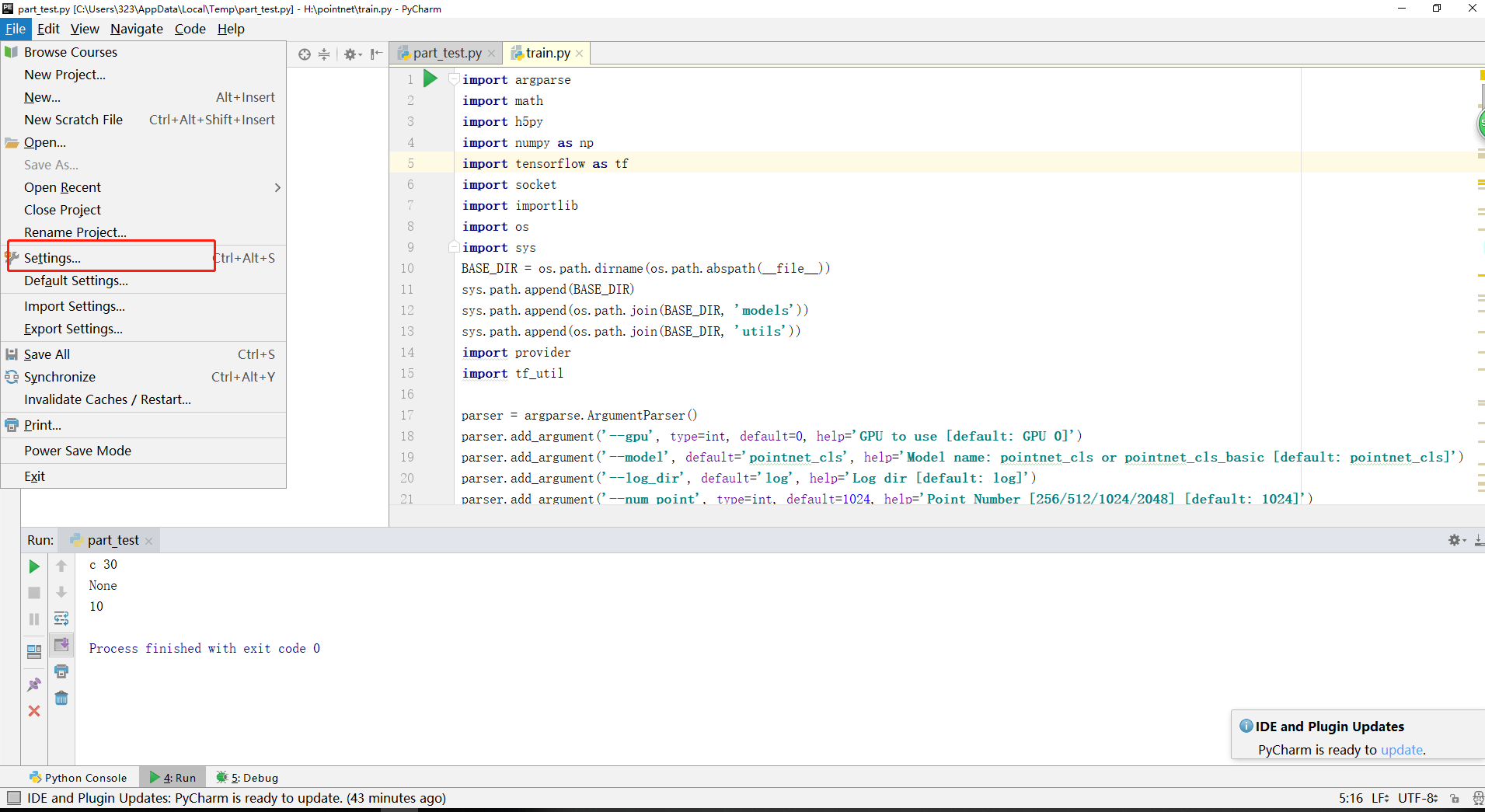Toggle tool window buttons in status bar corner
The height and width of the screenshot is (812, 1485).
tap(13, 797)
